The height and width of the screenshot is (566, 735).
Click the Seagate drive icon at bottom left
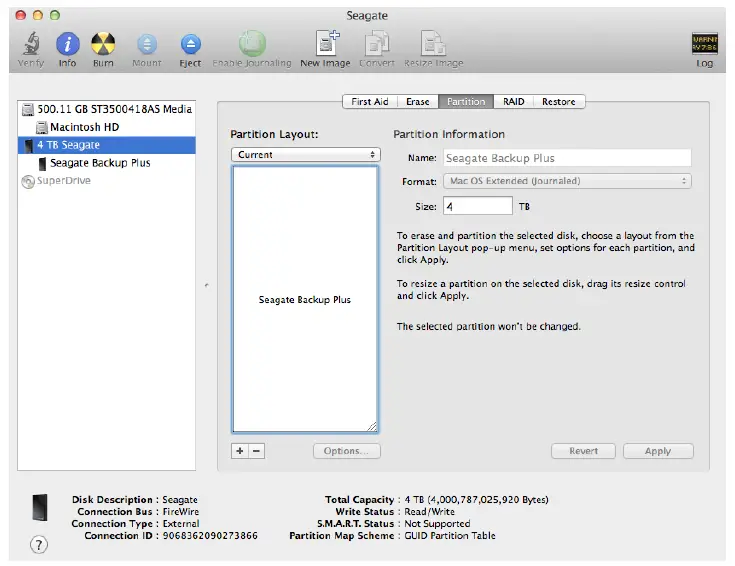[x=40, y=507]
